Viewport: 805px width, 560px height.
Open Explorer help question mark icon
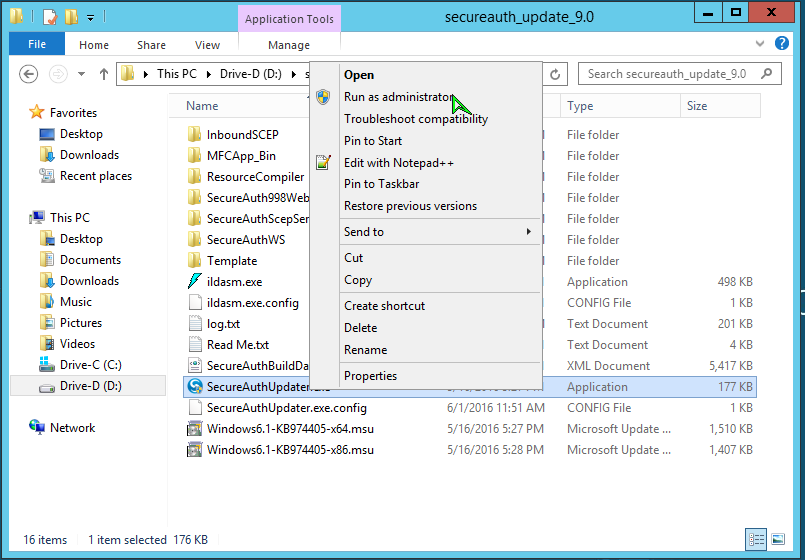[x=781, y=43]
